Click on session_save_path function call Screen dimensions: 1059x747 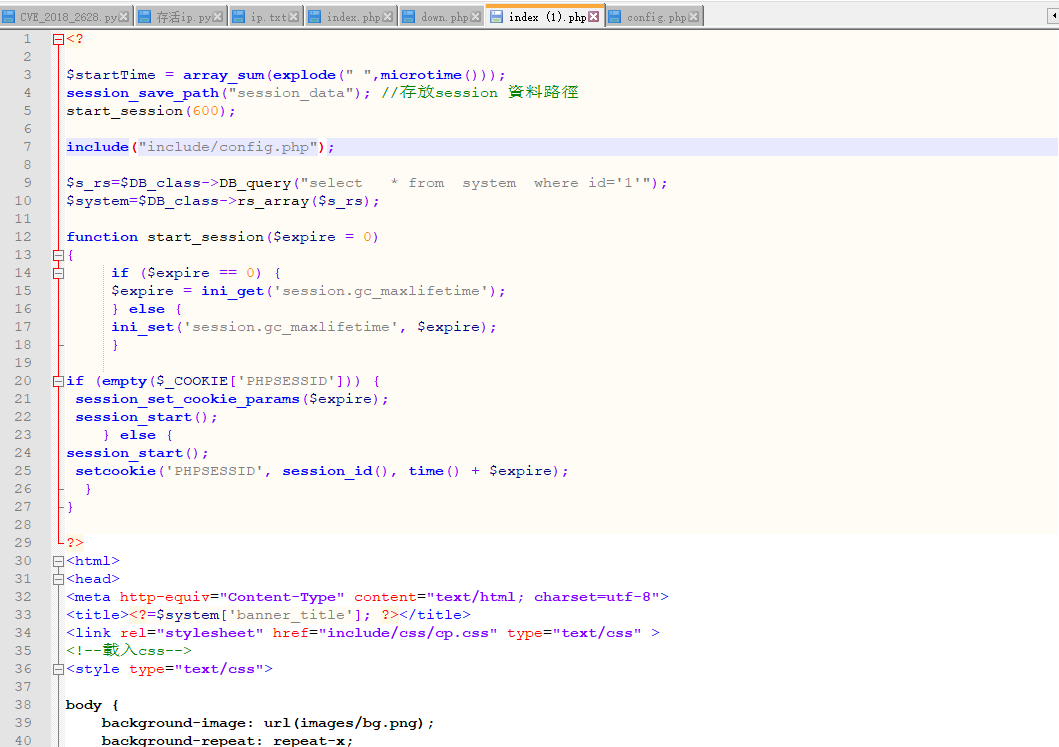[x=143, y=93]
